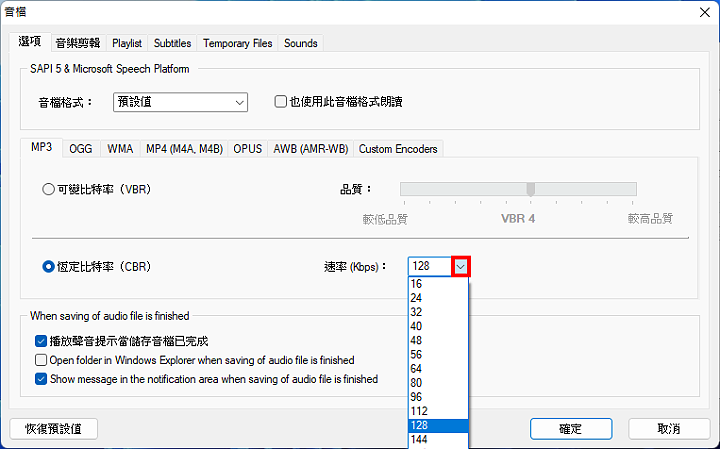Image resolution: width=720 pixels, height=449 pixels.
Task: Open the Playlist tab
Action: 127,43
